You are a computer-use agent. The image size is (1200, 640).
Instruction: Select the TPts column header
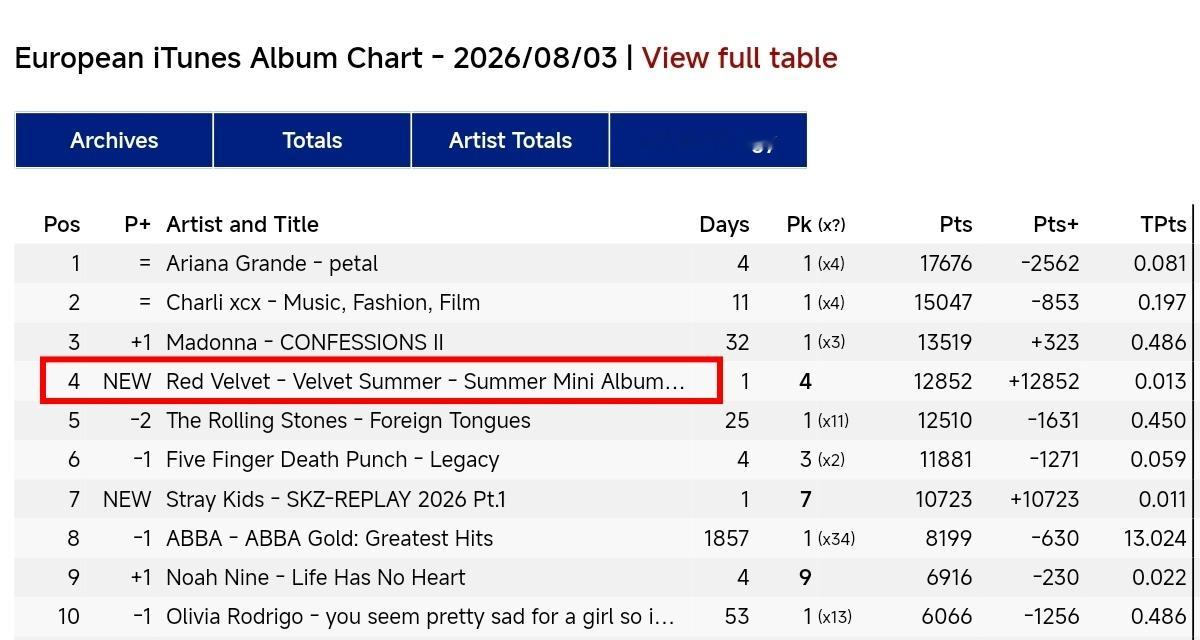[x=1163, y=224]
